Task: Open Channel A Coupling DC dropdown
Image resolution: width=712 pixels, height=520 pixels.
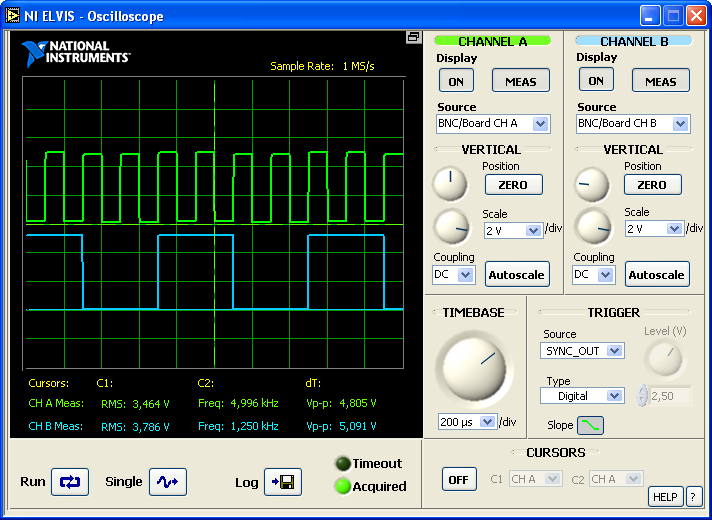Action: pos(454,275)
